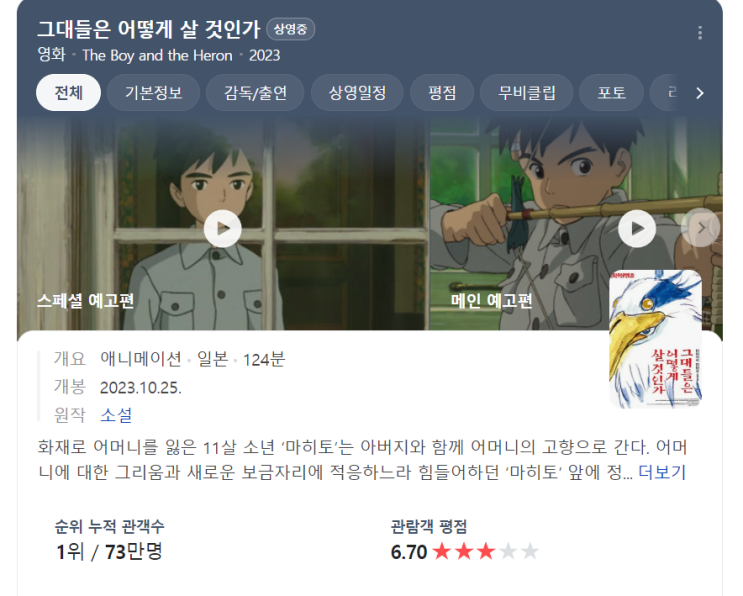Expand synopsis with 더보기 link
Screen dimensions: 743x596
point(662,472)
